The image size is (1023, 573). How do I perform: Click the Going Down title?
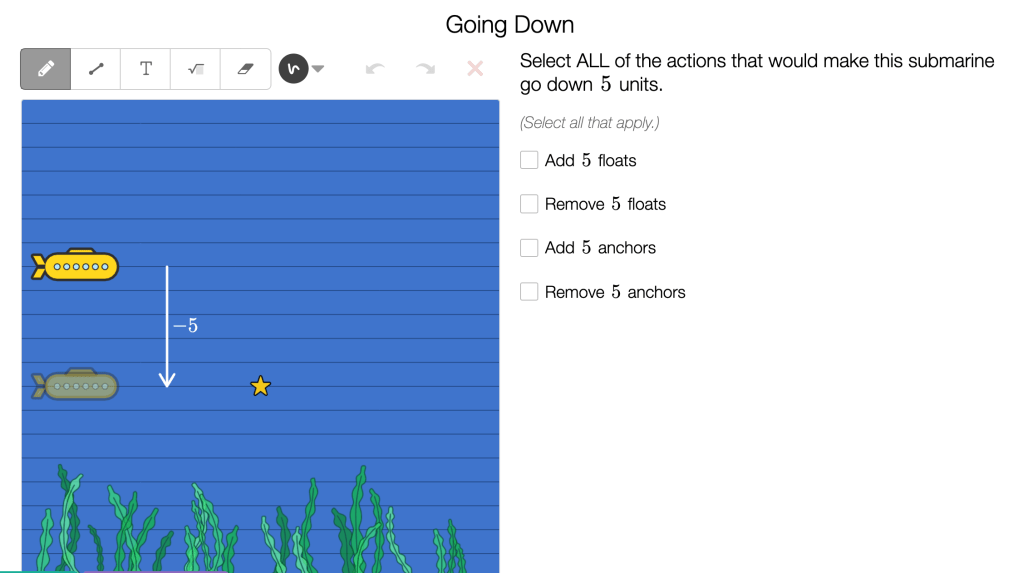510,25
